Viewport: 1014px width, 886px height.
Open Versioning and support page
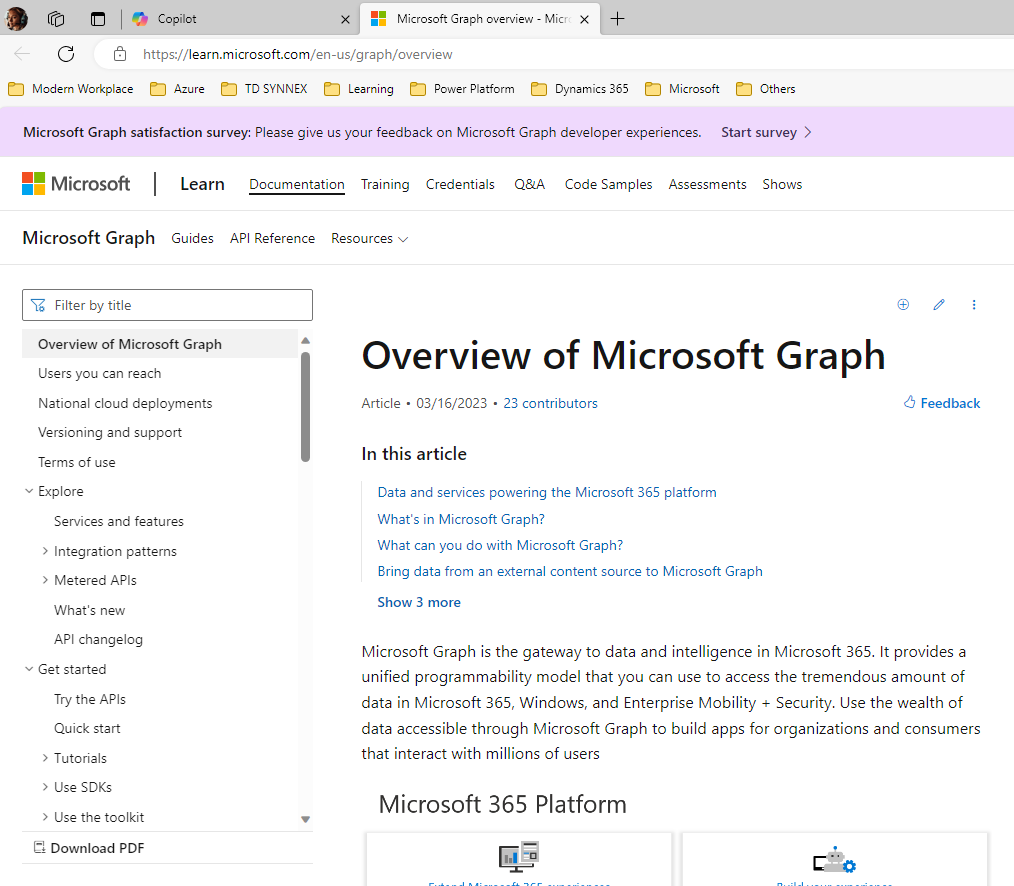[110, 432]
